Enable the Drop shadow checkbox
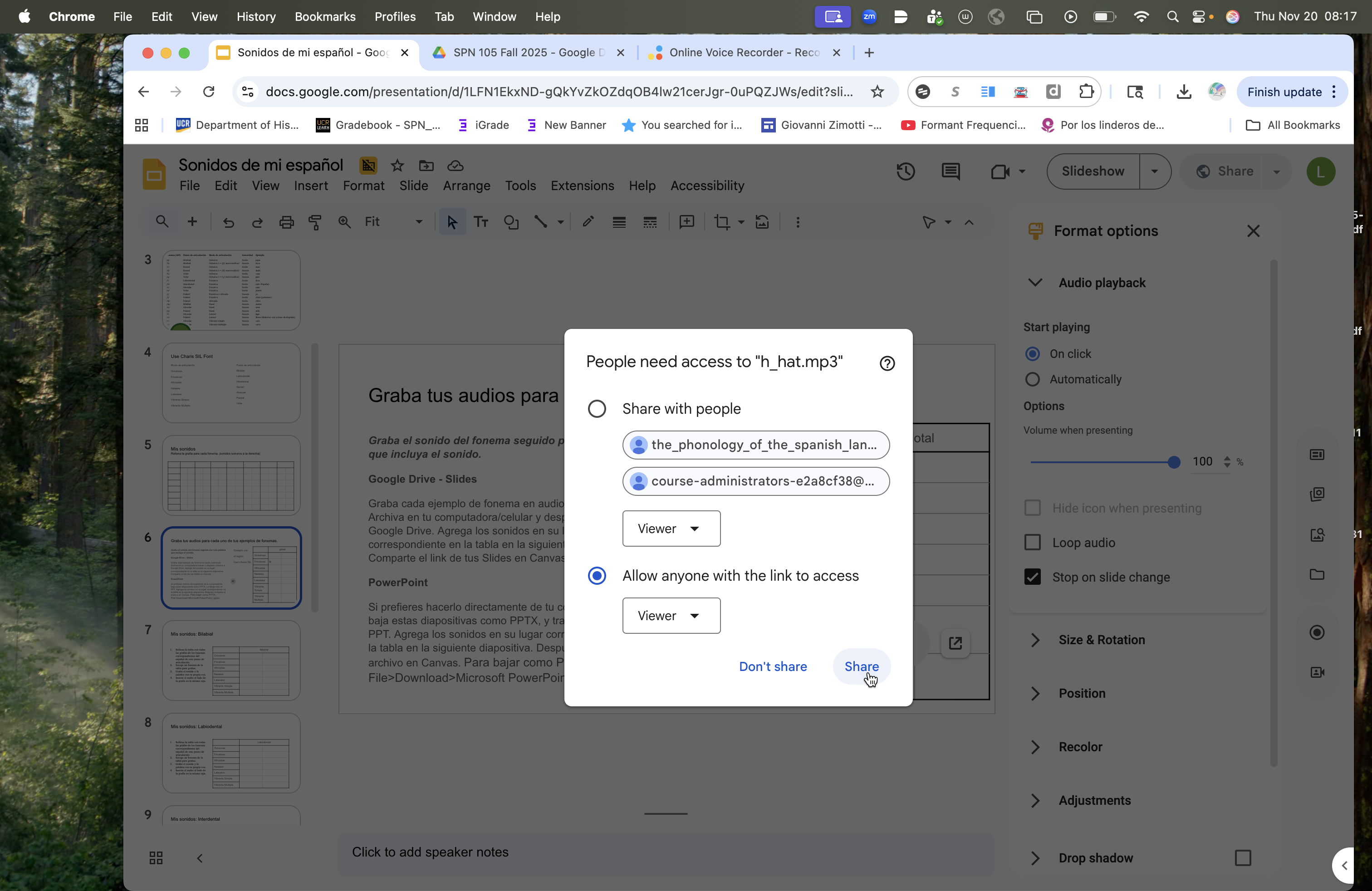 1243,857
